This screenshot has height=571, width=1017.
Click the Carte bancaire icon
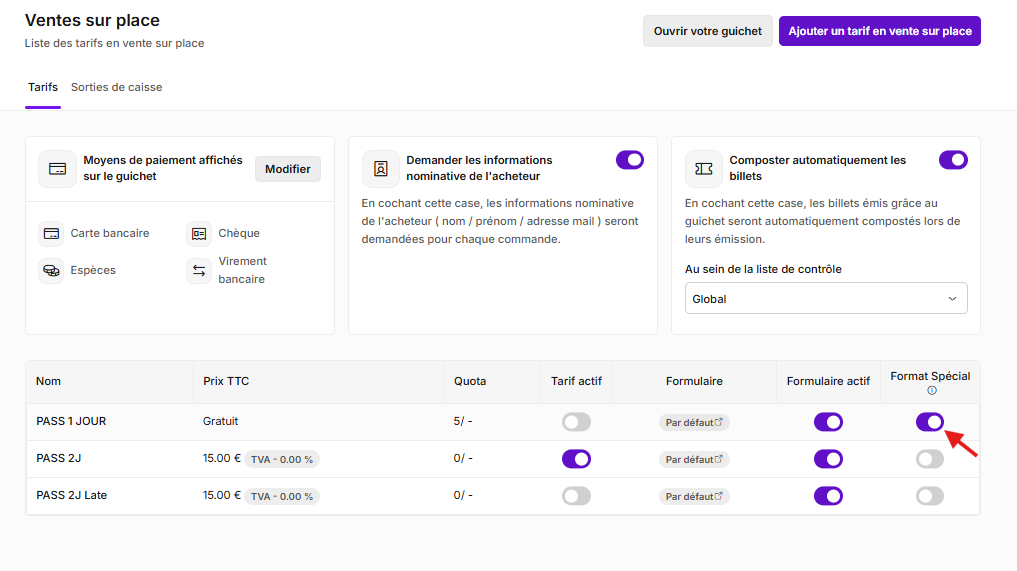[x=51, y=234]
